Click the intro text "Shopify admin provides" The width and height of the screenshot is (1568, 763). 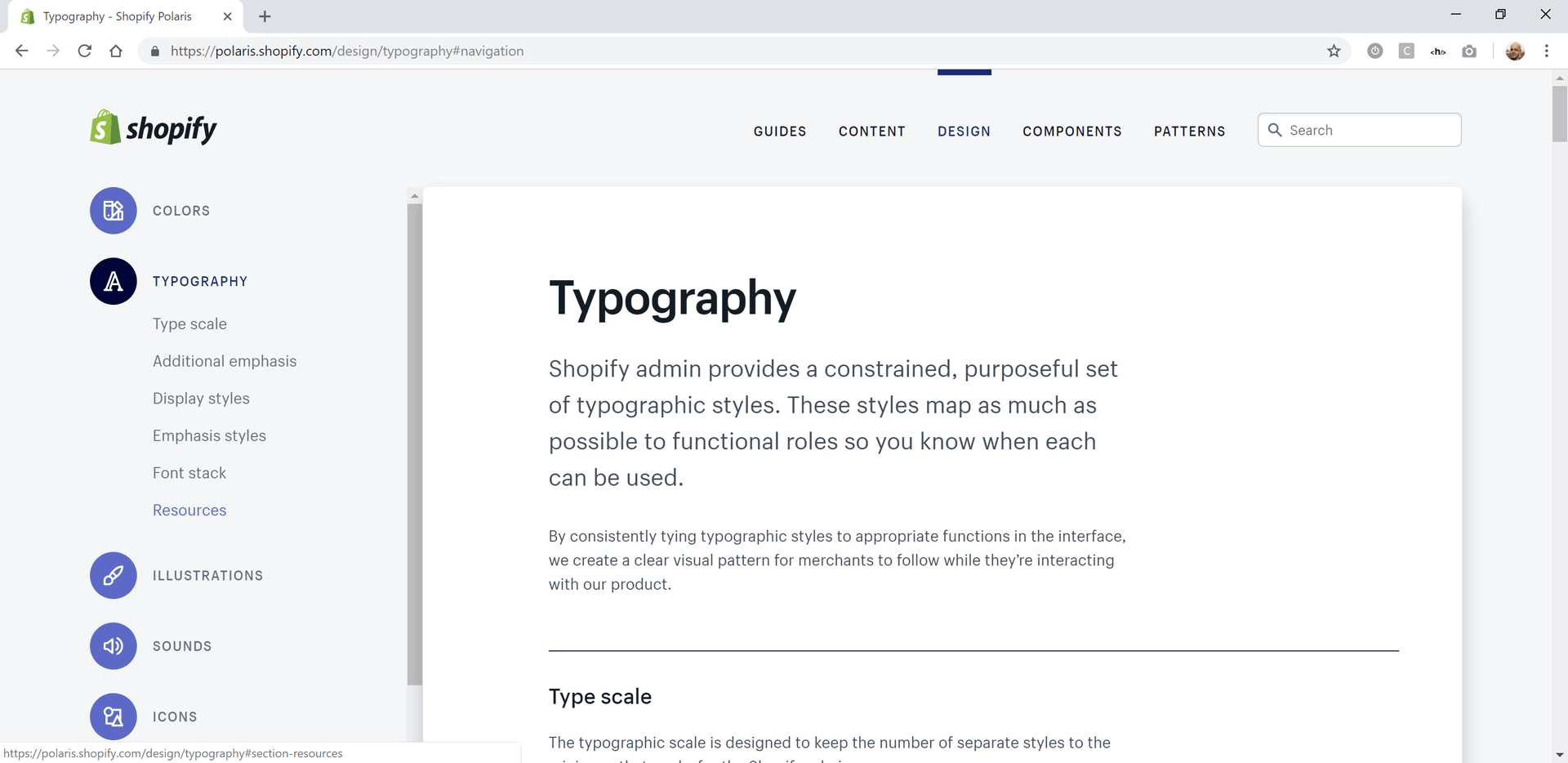833,423
